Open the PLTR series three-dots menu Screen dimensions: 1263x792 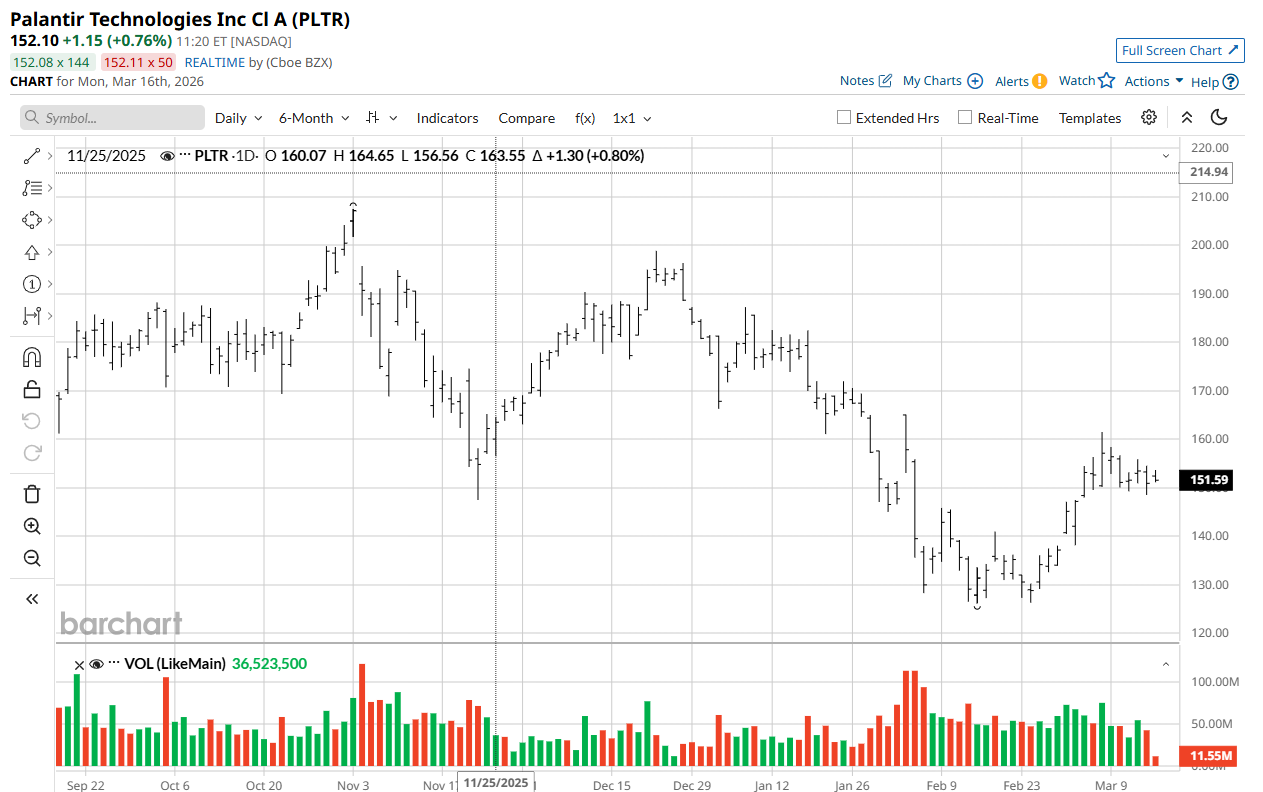pos(184,156)
